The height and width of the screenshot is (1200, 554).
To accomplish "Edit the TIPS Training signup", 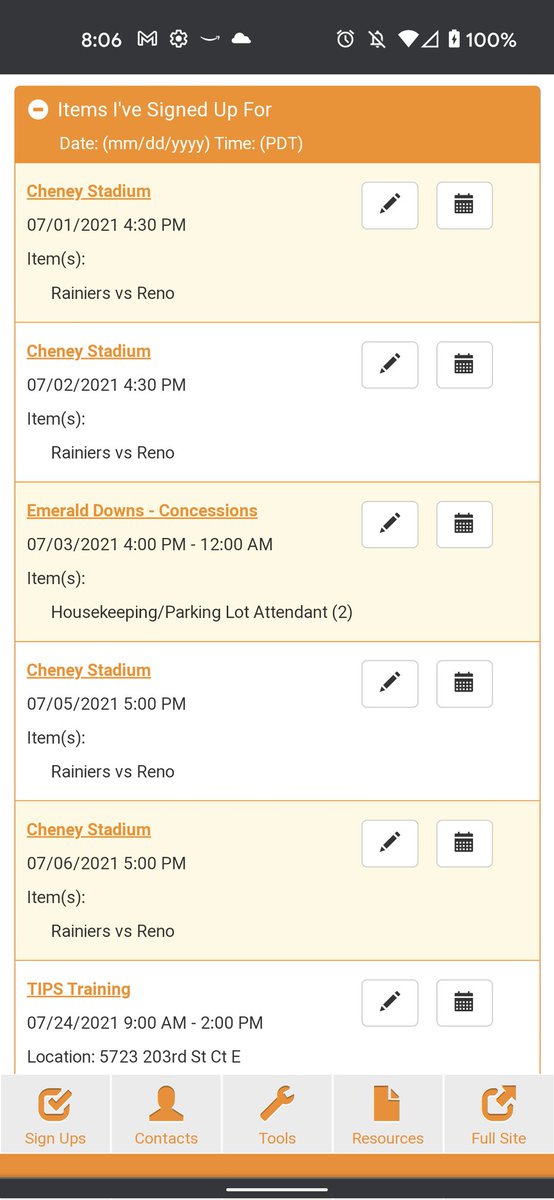I will [x=390, y=1002].
